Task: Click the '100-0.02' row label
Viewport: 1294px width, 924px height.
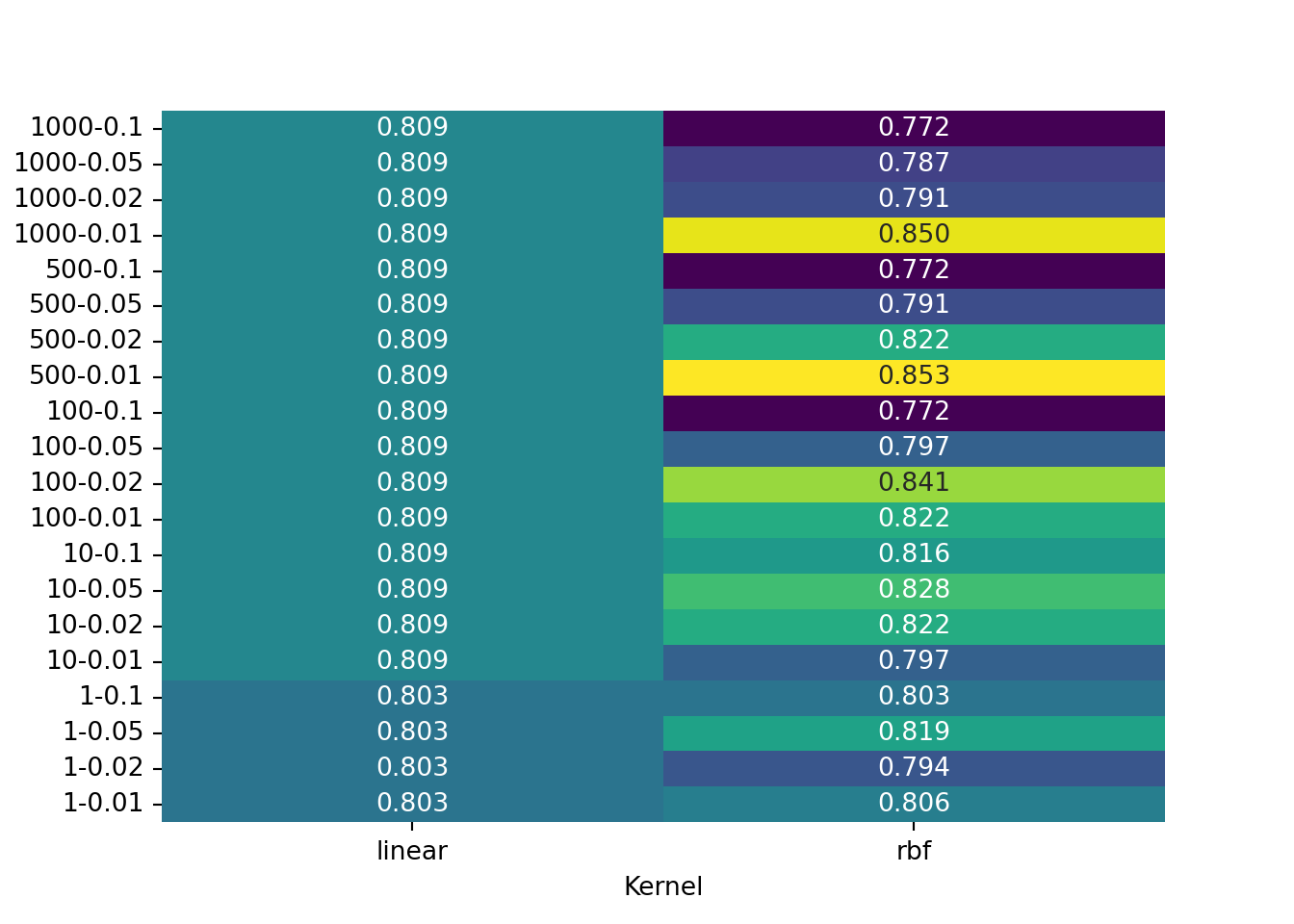Action: point(87,483)
